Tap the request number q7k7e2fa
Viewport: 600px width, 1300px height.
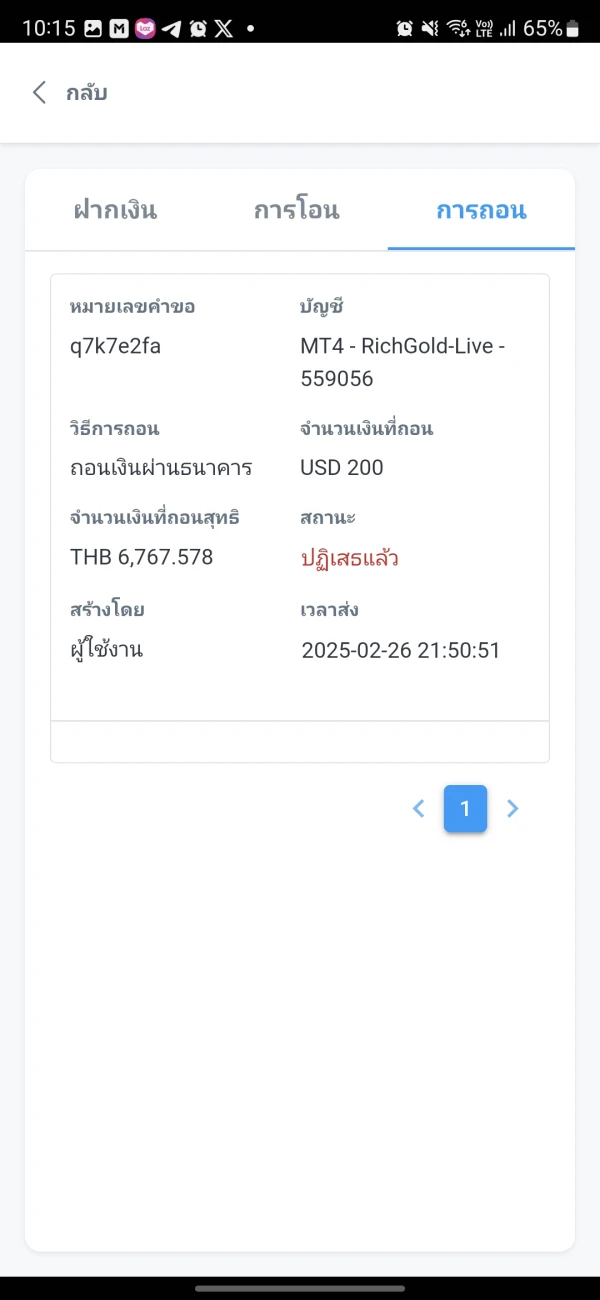(116, 347)
